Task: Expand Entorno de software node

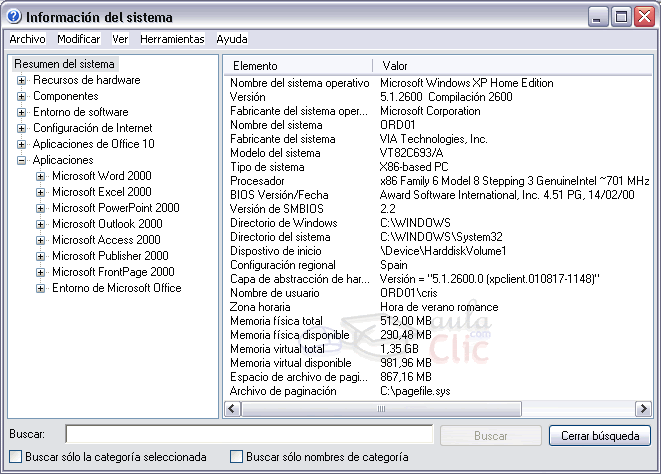Action: click(x=21, y=112)
